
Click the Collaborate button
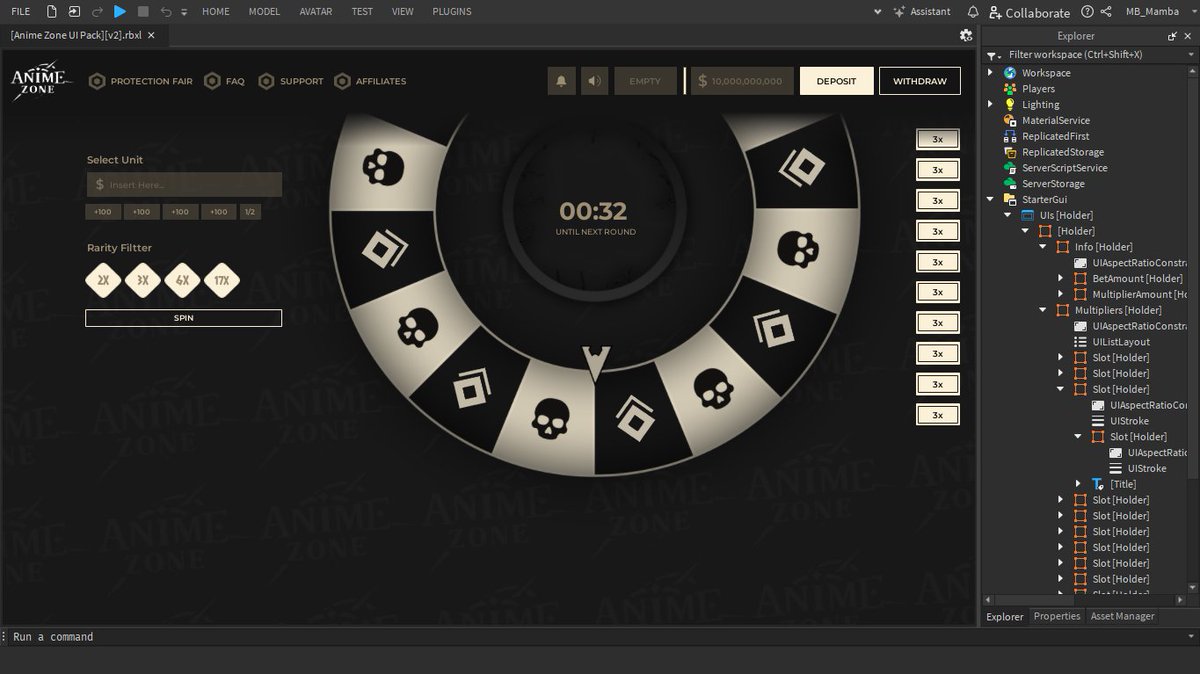1029,12
